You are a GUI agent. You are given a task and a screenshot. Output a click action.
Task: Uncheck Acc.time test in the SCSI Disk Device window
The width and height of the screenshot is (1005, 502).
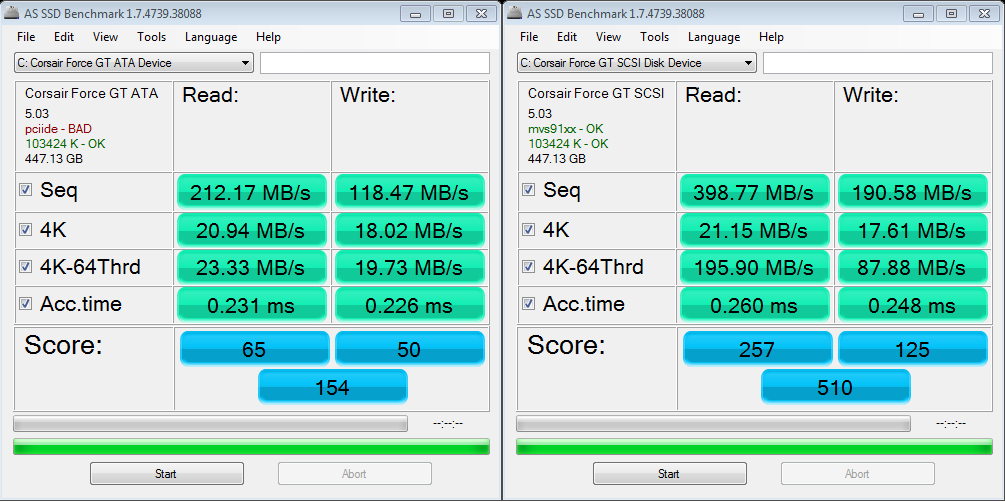529,304
